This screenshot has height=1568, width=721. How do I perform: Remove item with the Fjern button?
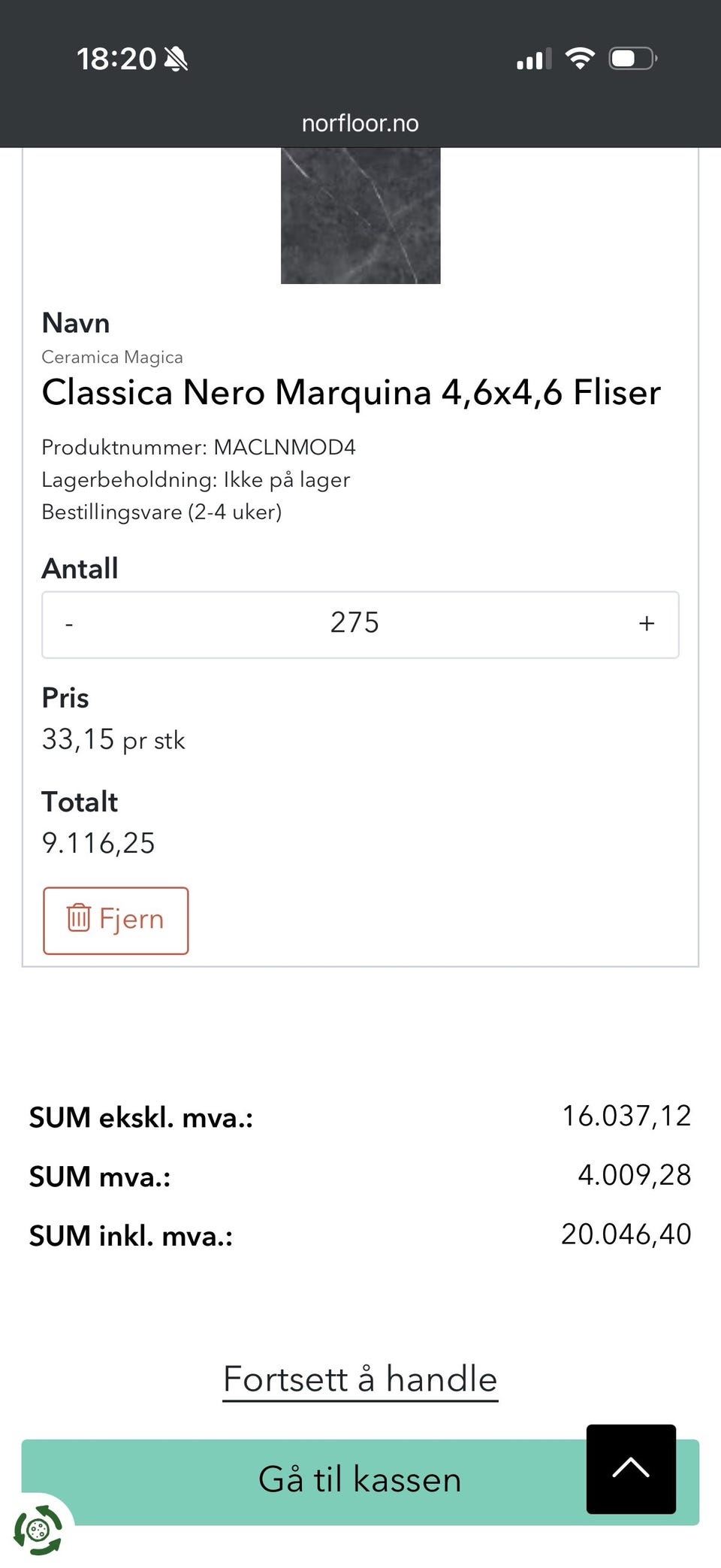pyautogui.click(x=116, y=920)
